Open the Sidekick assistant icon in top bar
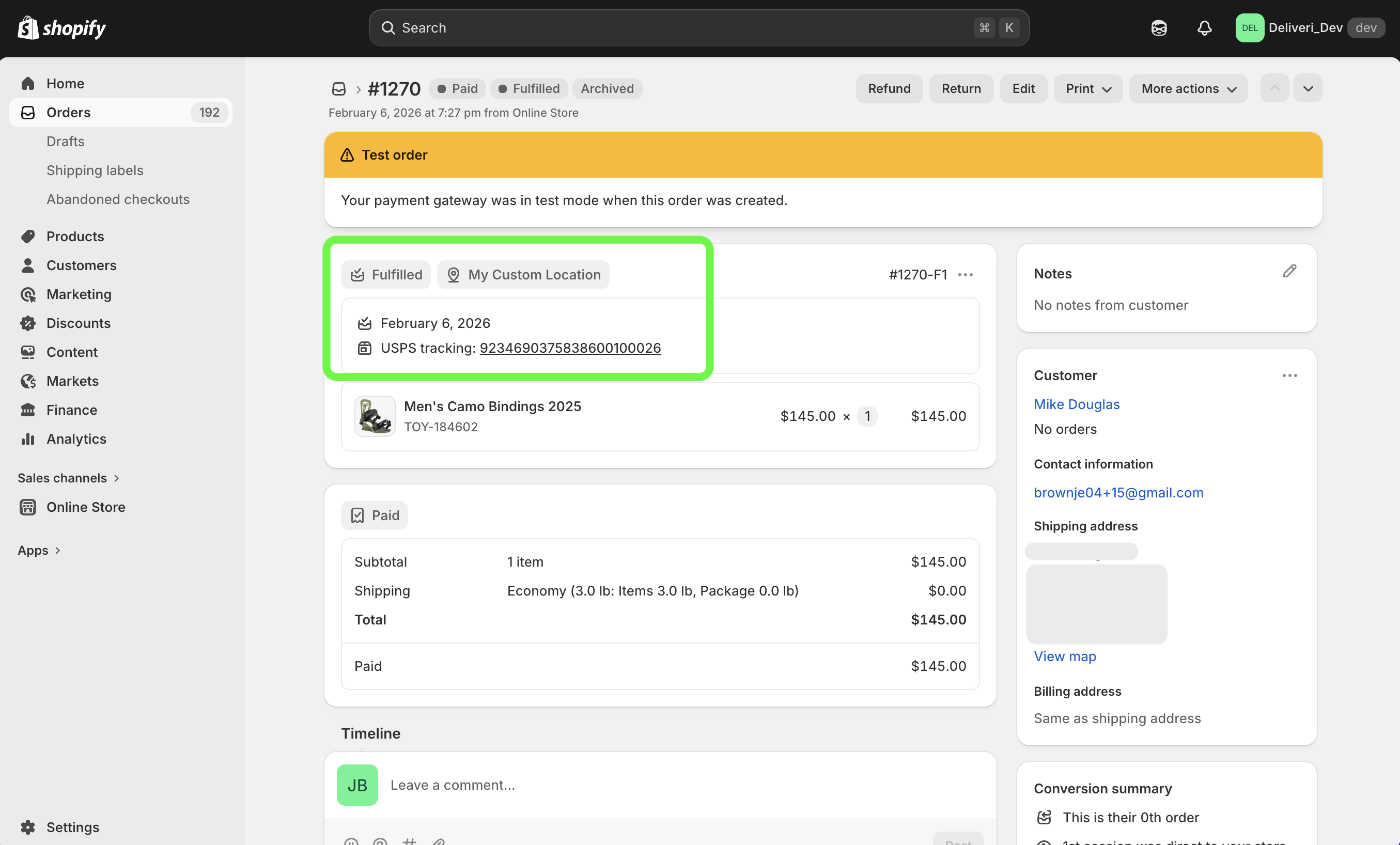1400x845 pixels. (1159, 28)
